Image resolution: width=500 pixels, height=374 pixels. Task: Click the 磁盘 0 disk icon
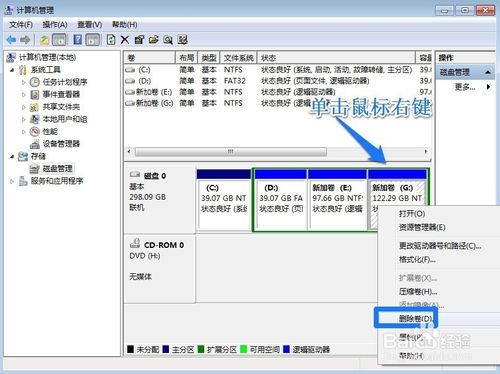(x=135, y=174)
